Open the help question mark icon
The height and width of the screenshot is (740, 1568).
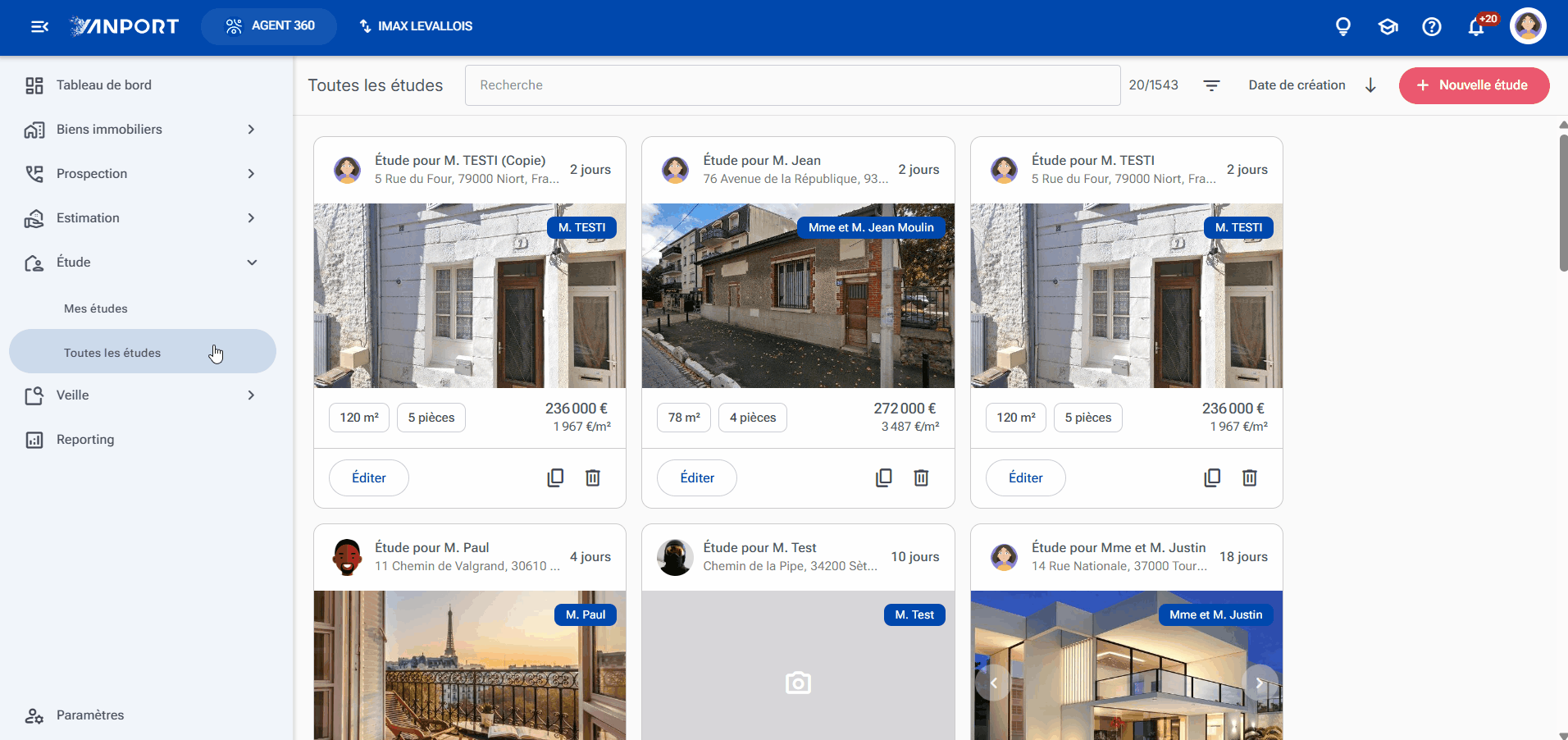point(1432,26)
